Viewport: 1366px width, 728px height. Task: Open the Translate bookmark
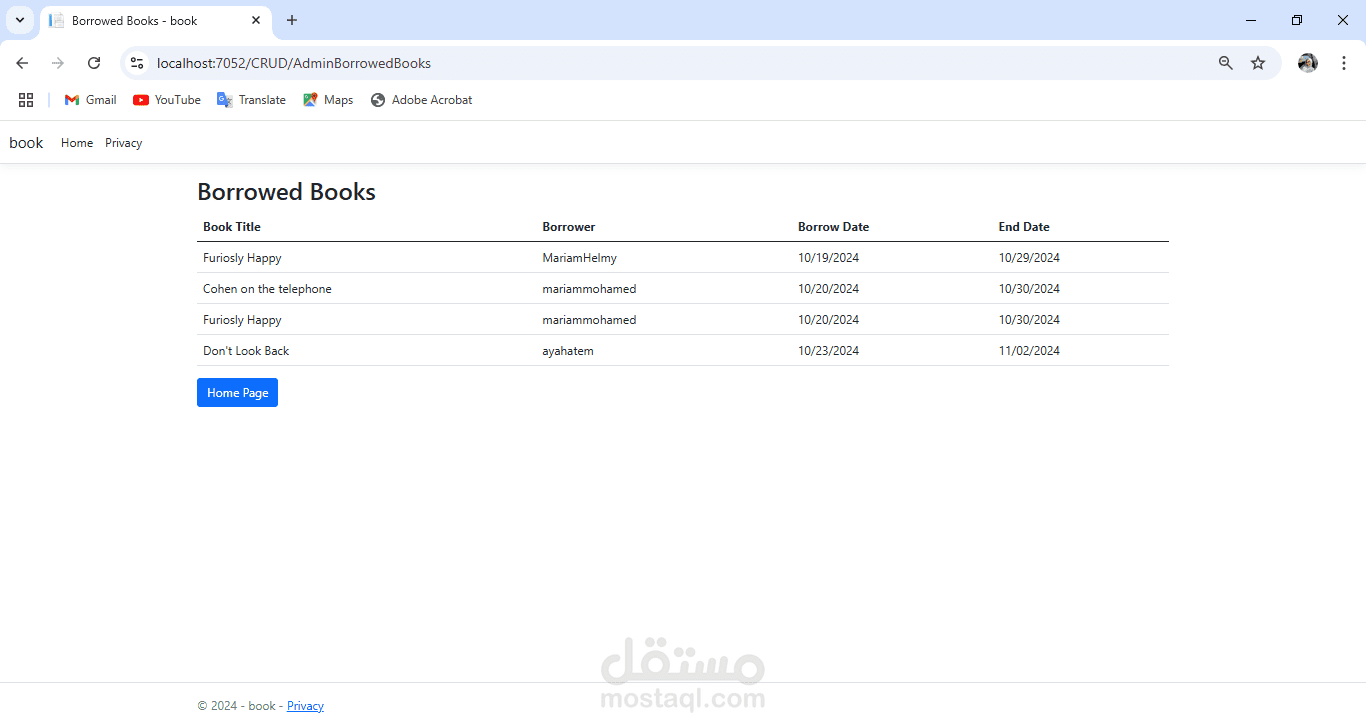click(x=251, y=100)
